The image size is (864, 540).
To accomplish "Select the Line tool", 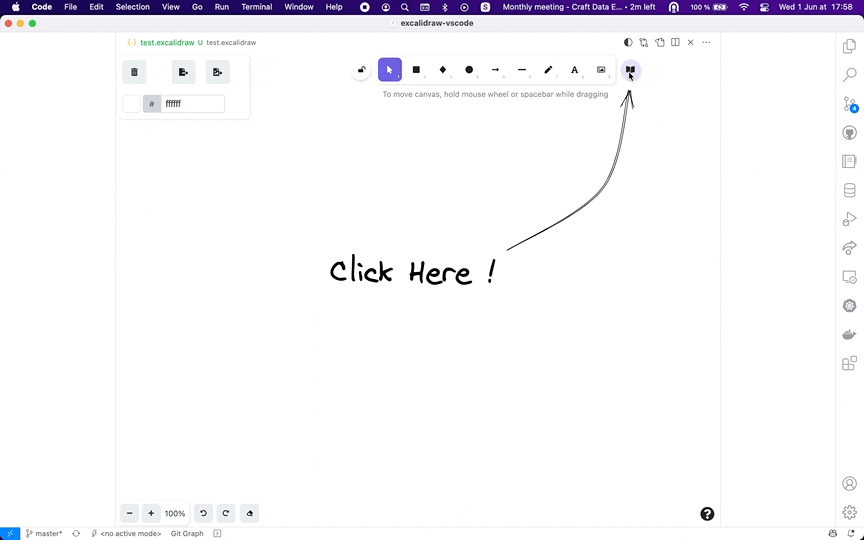I will tap(522, 70).
